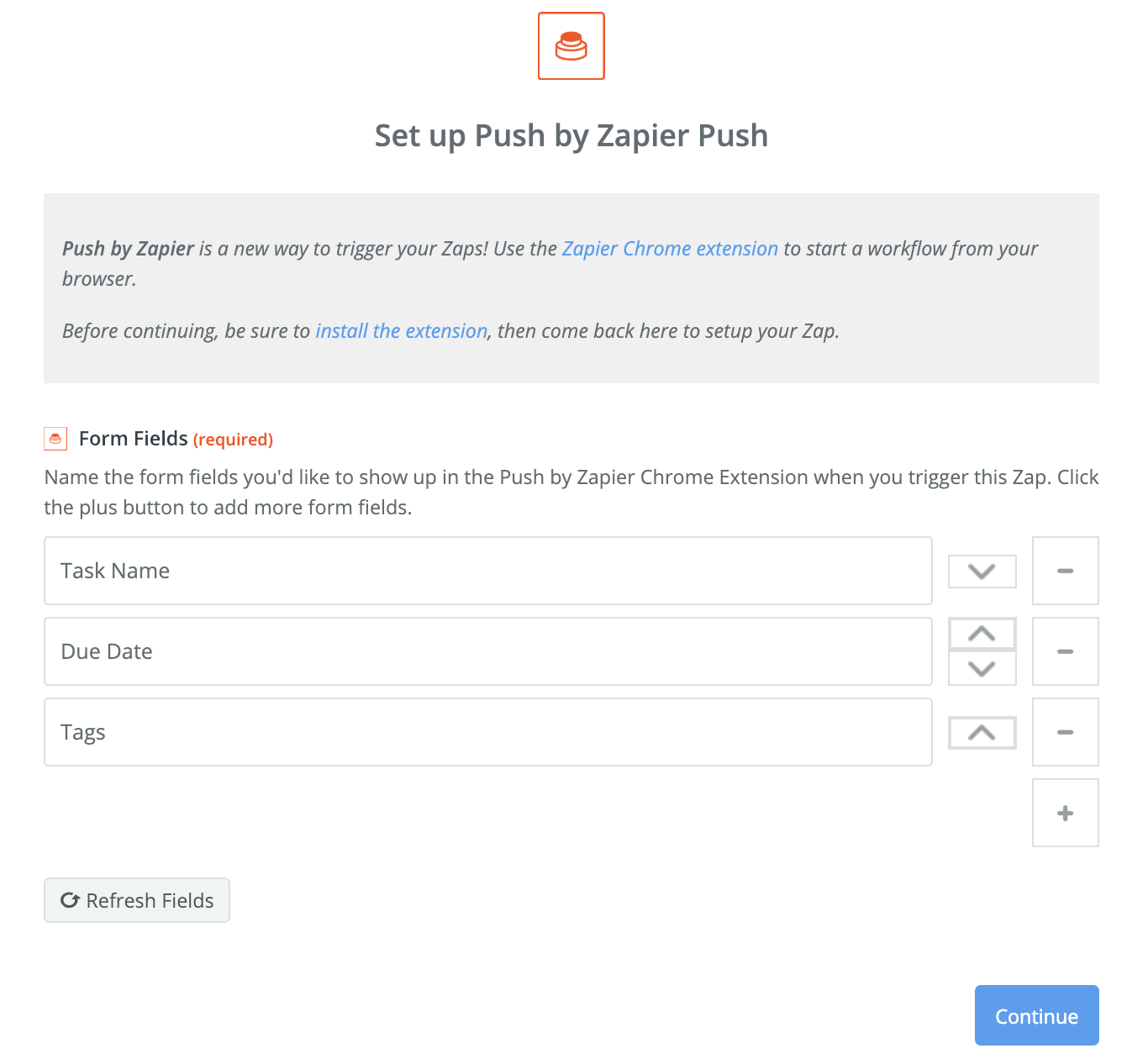Screen dimensions: 1148x1059
Task: Remove the Due Date form field
Action: pyautogui.click(x=1065, y=651)
